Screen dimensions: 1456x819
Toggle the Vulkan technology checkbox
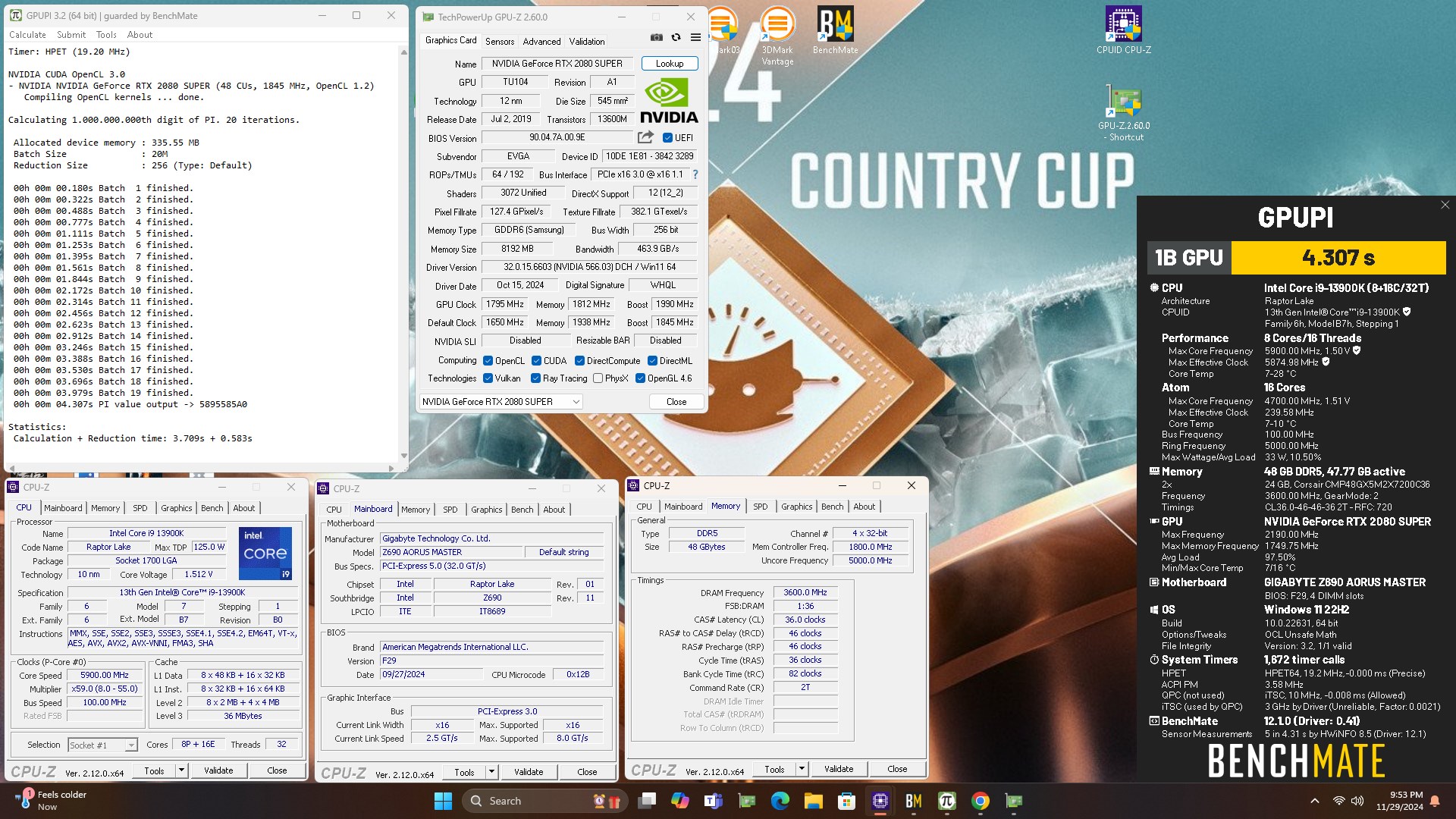pos(488,378)
